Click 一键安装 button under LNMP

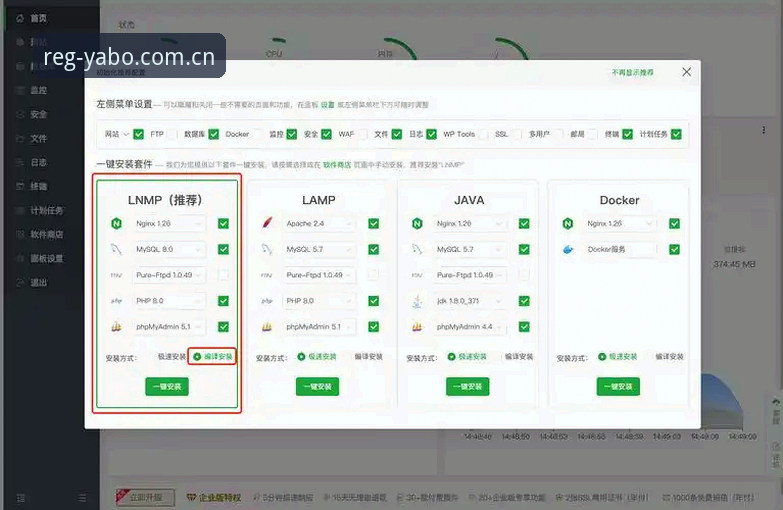tap(167, 387)
